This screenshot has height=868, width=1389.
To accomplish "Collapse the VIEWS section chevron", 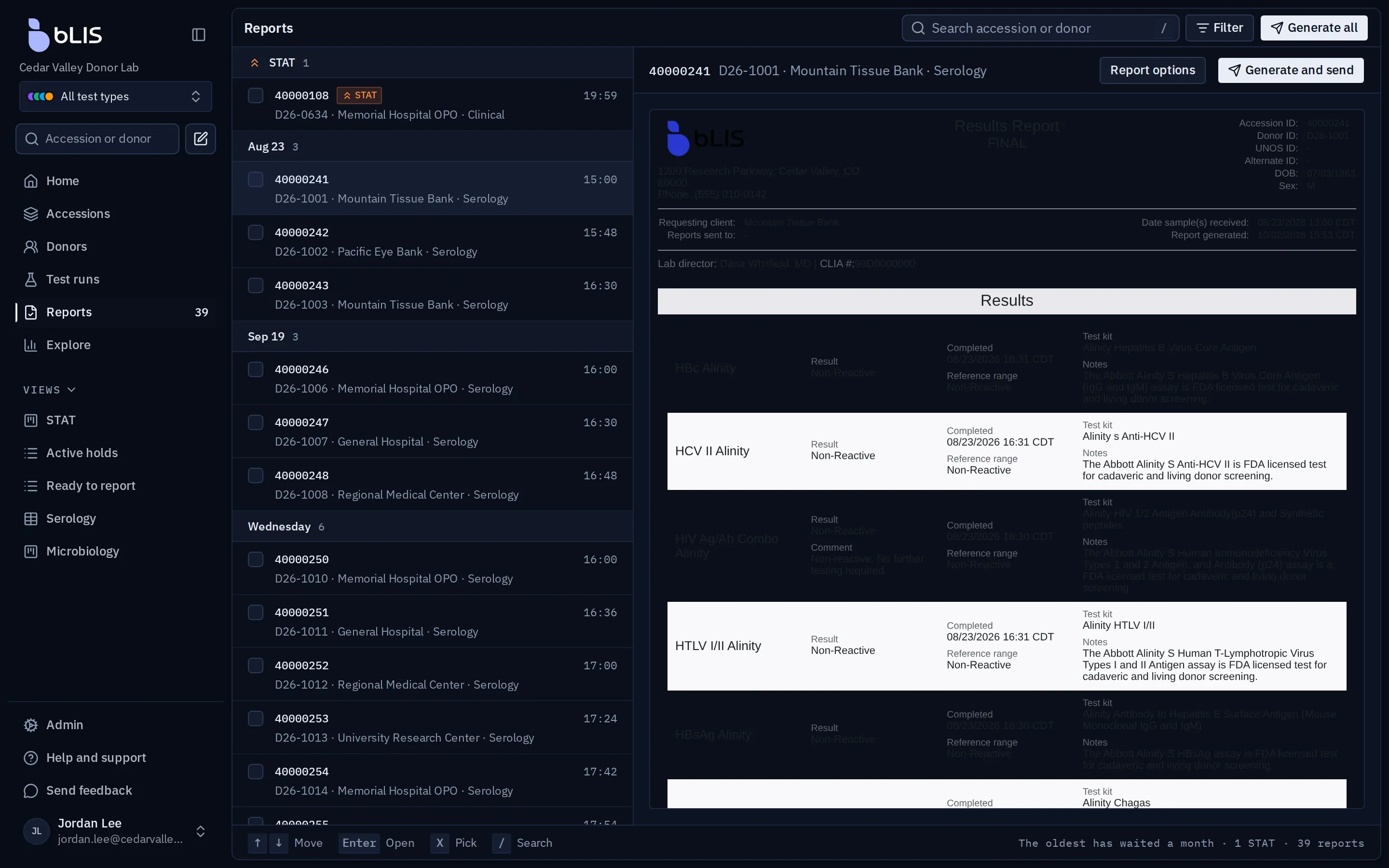I will (x=72, y=389).
